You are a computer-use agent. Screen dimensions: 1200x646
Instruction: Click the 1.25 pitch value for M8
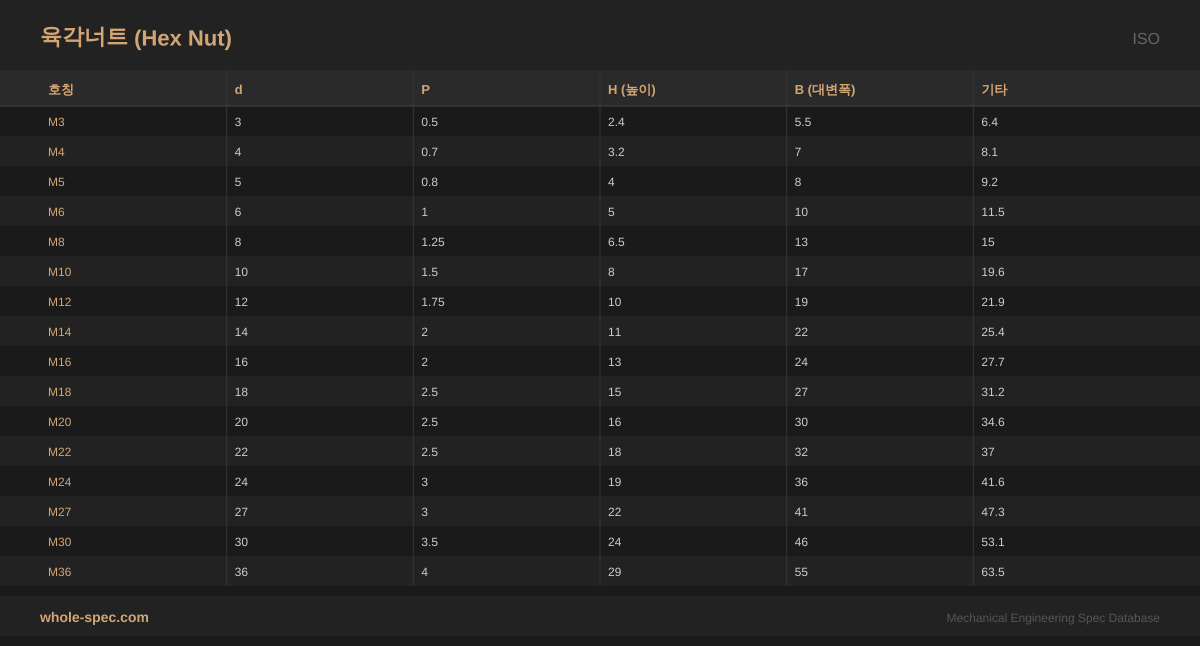pyautogui.click(x=434, y=242)
